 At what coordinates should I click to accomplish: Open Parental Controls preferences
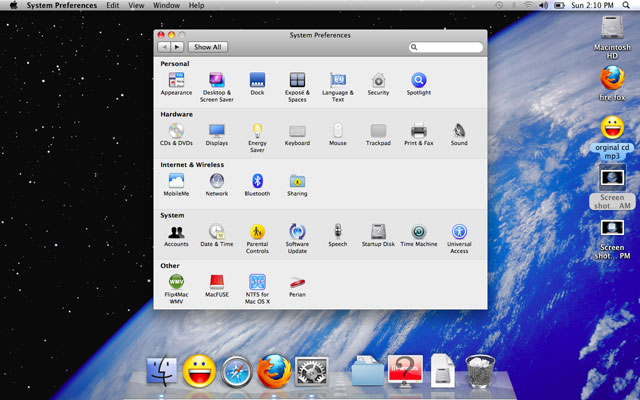click(x=257, y=239)
